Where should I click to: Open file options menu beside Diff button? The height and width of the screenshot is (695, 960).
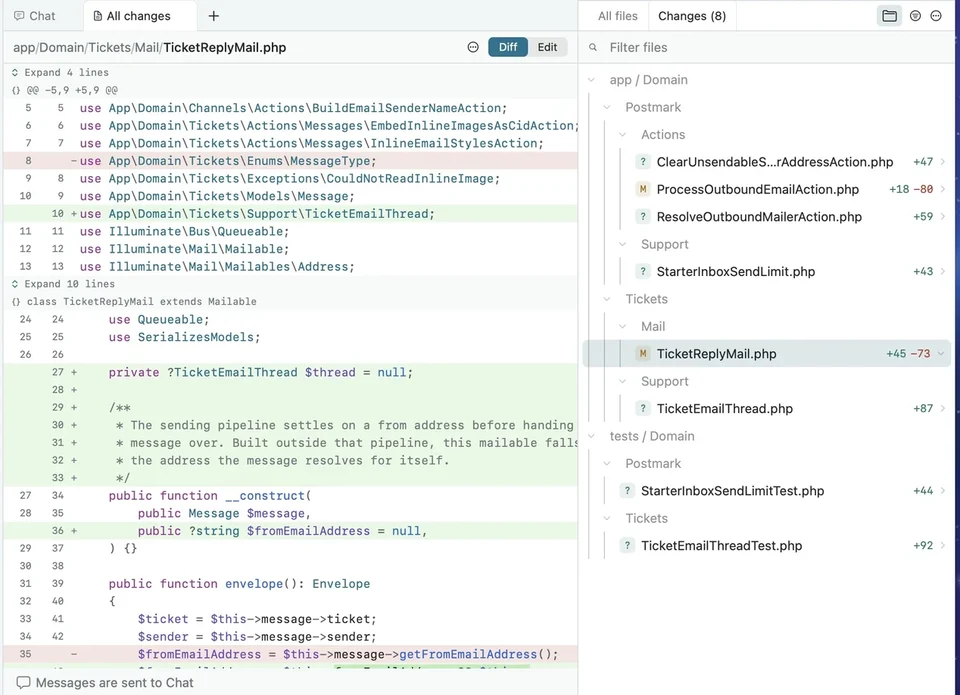point(473,47)
